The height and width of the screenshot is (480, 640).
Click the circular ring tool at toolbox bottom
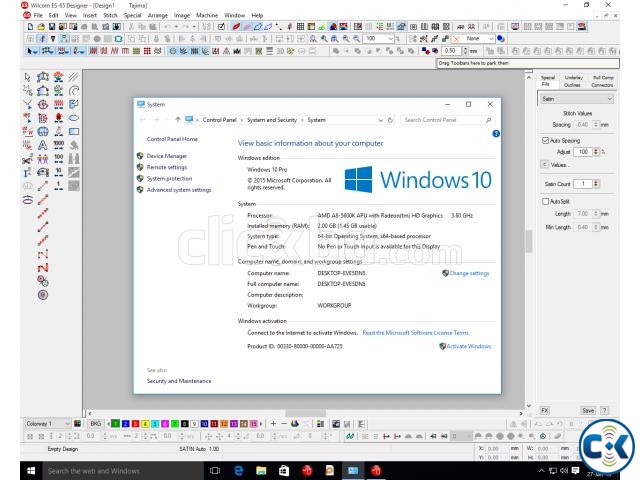43,295
